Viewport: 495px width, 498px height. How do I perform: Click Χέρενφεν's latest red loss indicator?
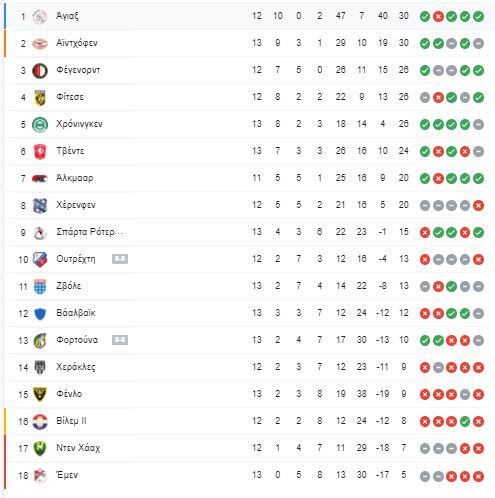pyautogui.click(x=478, y=205)
